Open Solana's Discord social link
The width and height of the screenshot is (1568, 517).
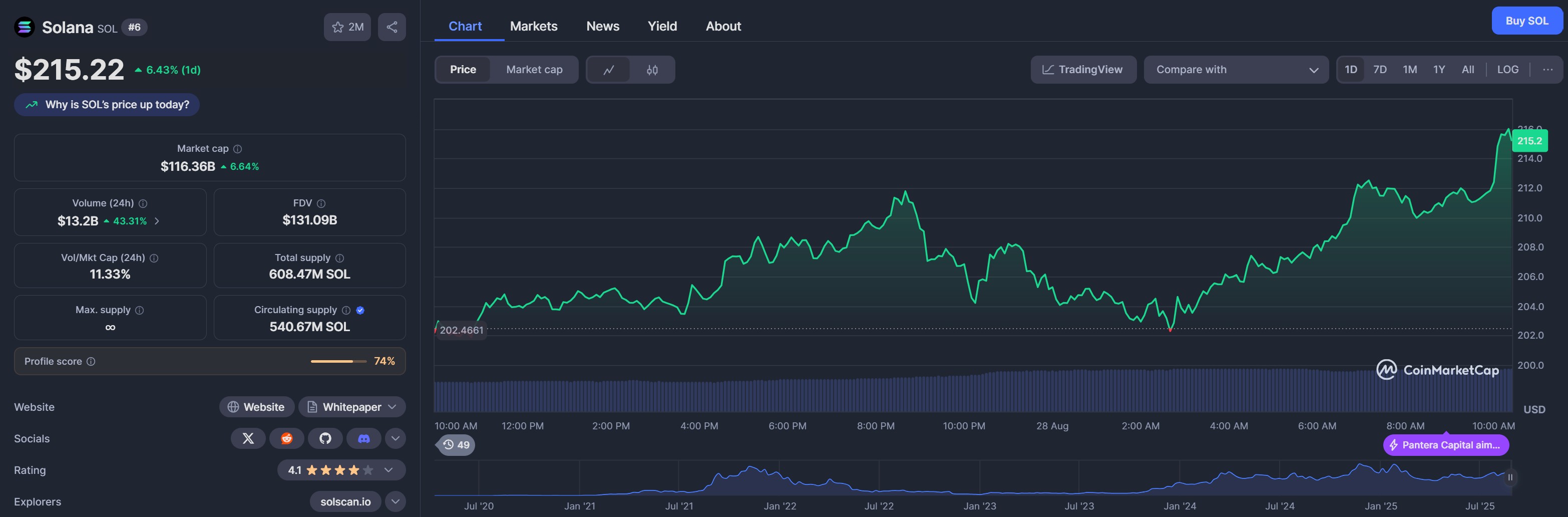coord(363,438)
